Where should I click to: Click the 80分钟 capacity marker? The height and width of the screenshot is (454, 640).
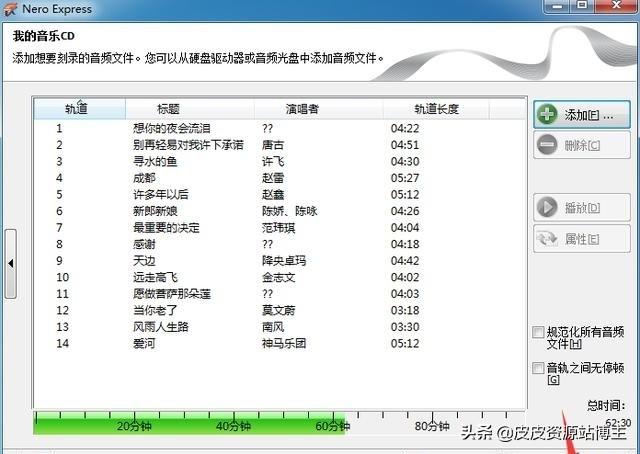point(432,426)
